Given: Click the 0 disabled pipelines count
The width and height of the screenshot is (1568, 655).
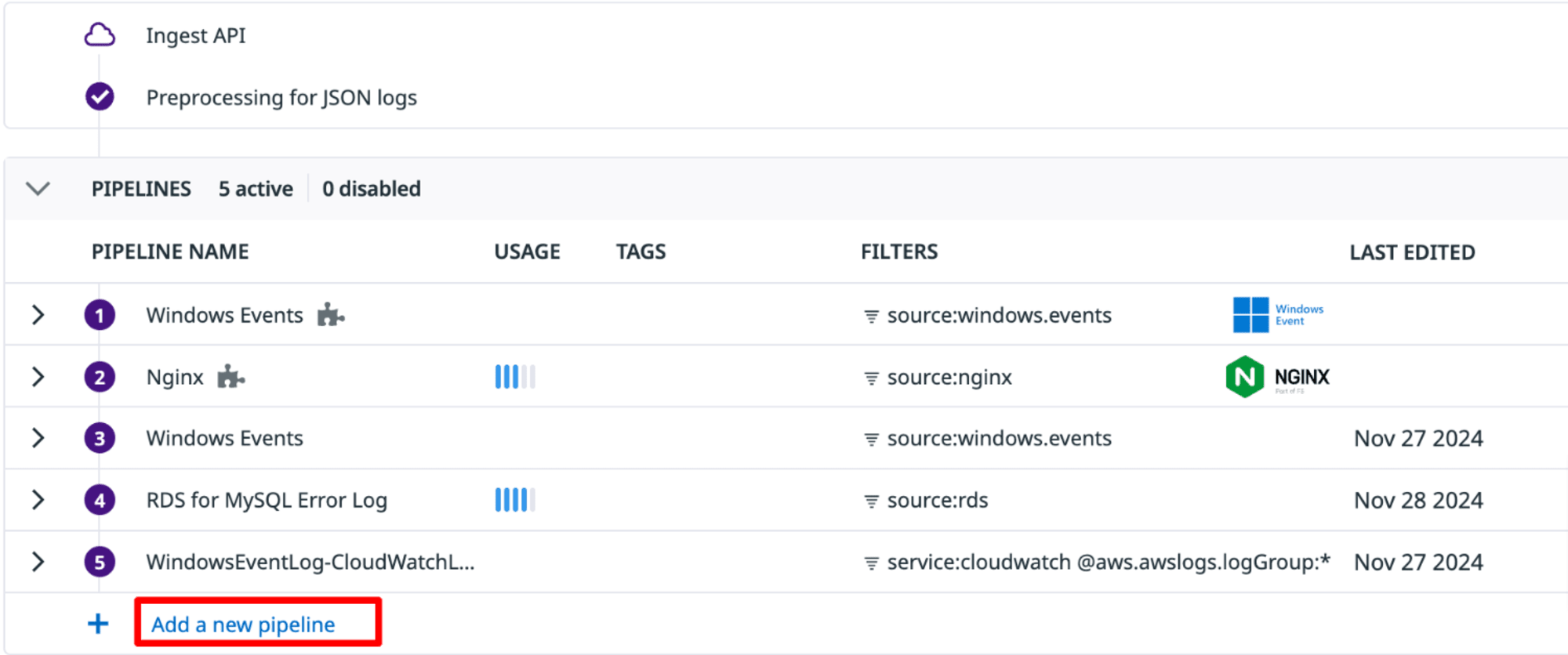Looking at the screenshot, I should point(372,189).
